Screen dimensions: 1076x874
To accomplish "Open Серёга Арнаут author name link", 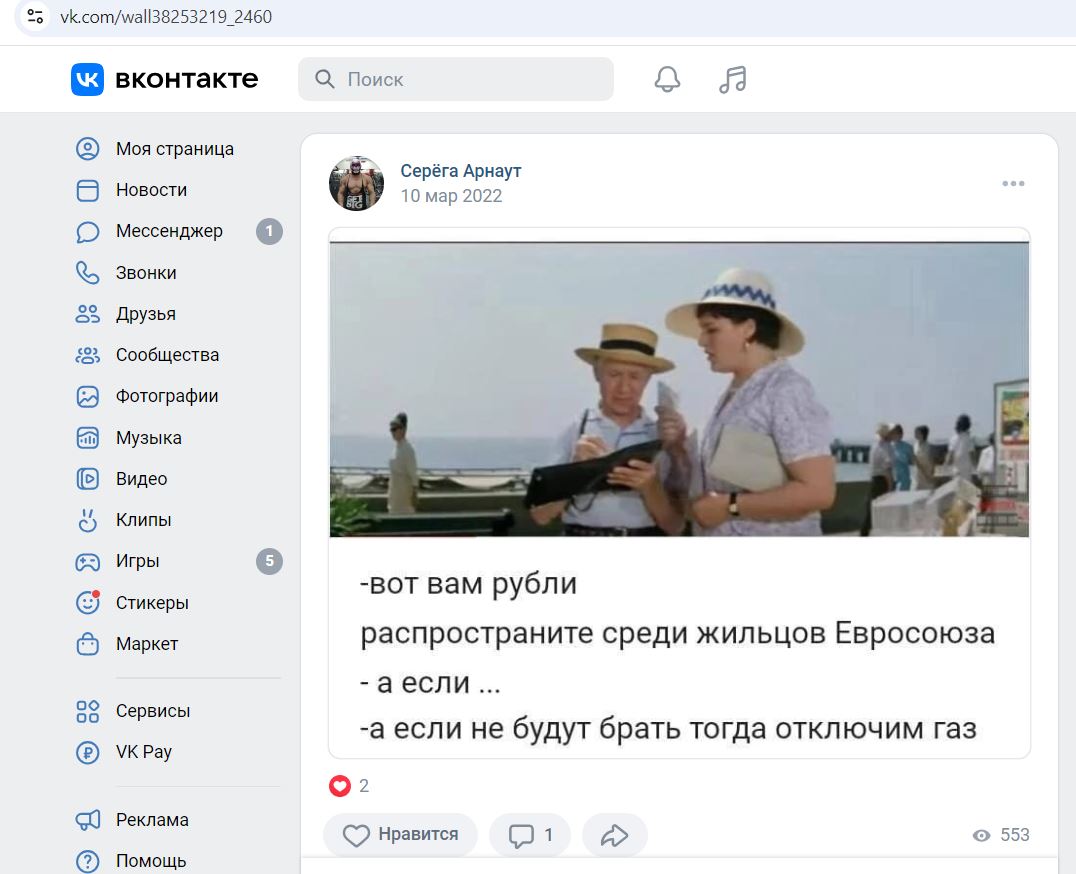I will tap(460, 171).
